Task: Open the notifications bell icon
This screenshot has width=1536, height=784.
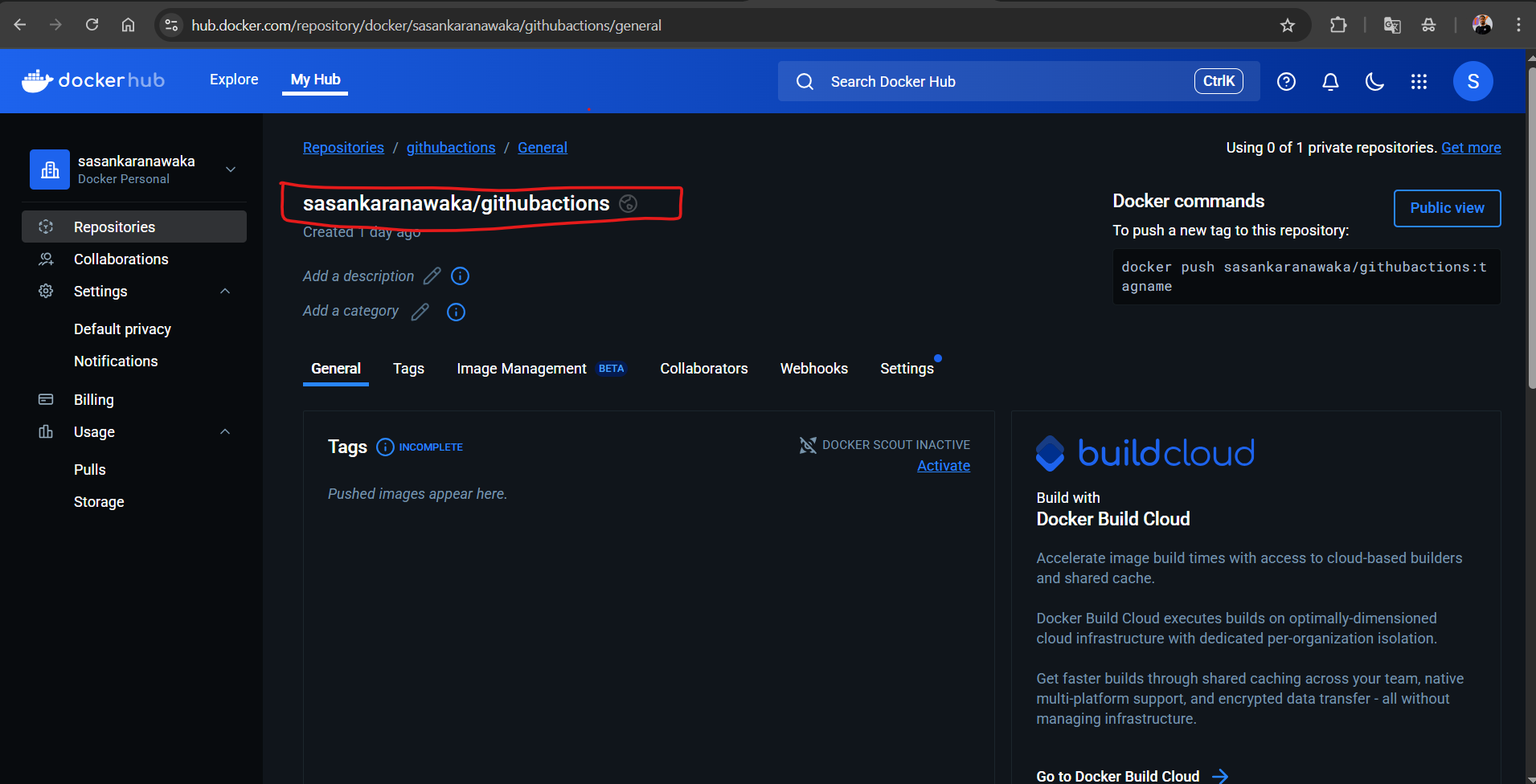Action: pyautogui.click(x=1330, y=81)
